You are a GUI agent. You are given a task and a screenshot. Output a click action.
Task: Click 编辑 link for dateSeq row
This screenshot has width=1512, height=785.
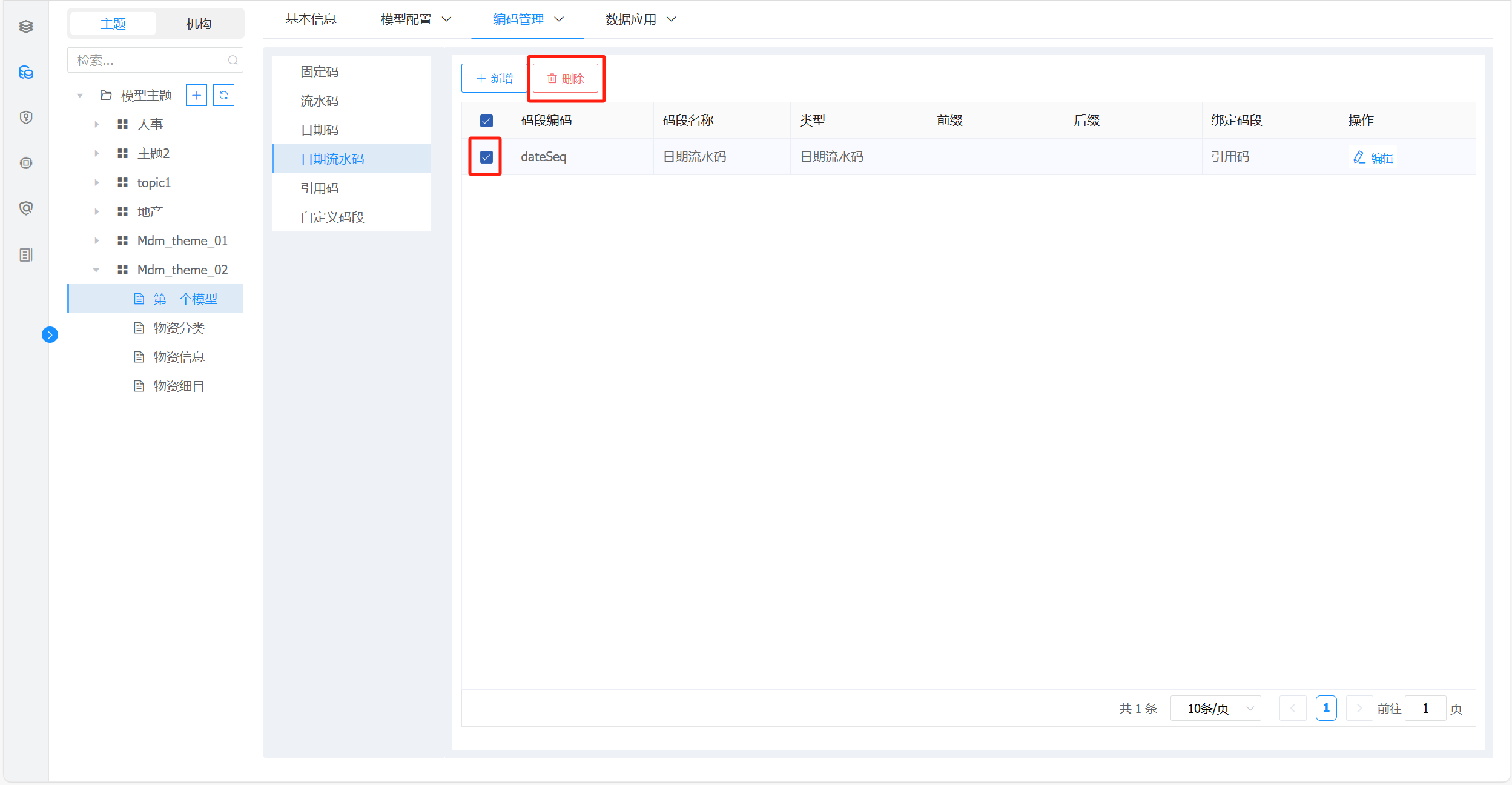(x=1373, y=157)
